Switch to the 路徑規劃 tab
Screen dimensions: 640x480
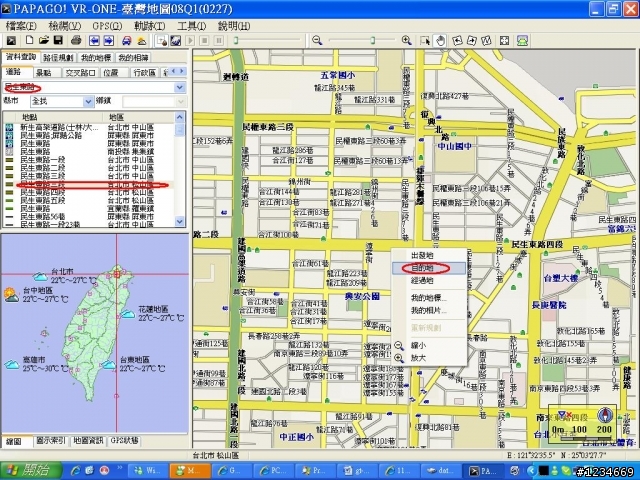tap(60, 58)
